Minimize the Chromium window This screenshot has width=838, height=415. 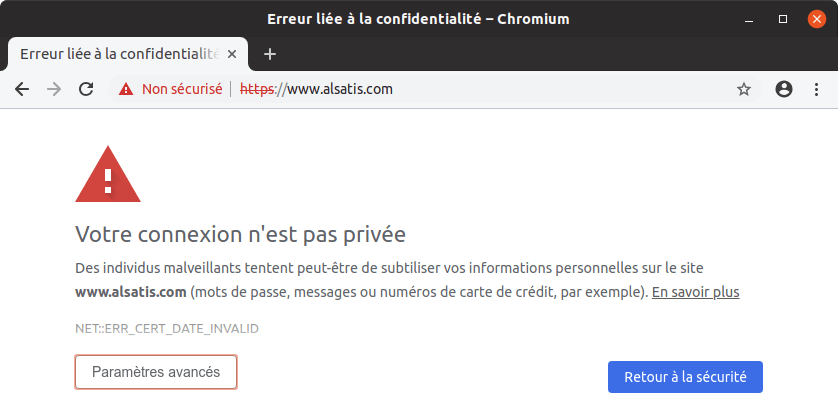(749, 20)
